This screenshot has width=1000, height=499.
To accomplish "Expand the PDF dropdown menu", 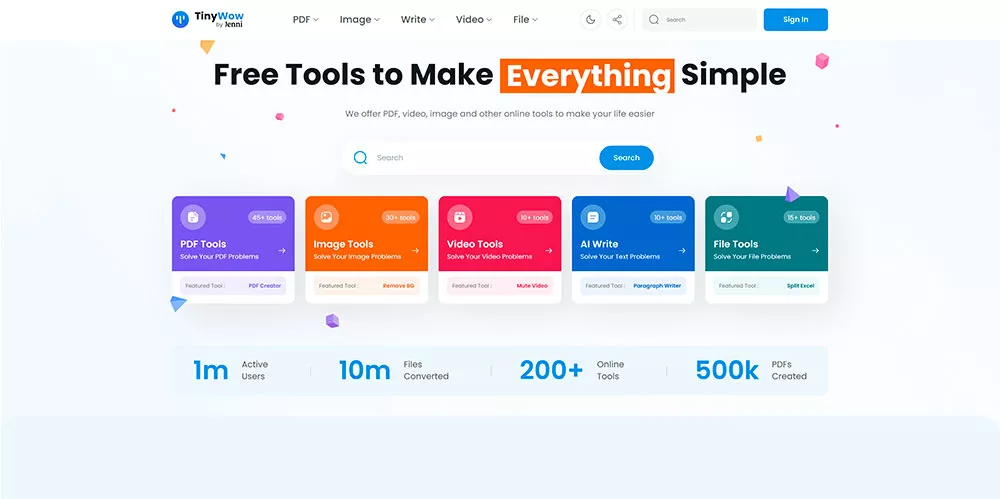I will [x=305, y=20].
